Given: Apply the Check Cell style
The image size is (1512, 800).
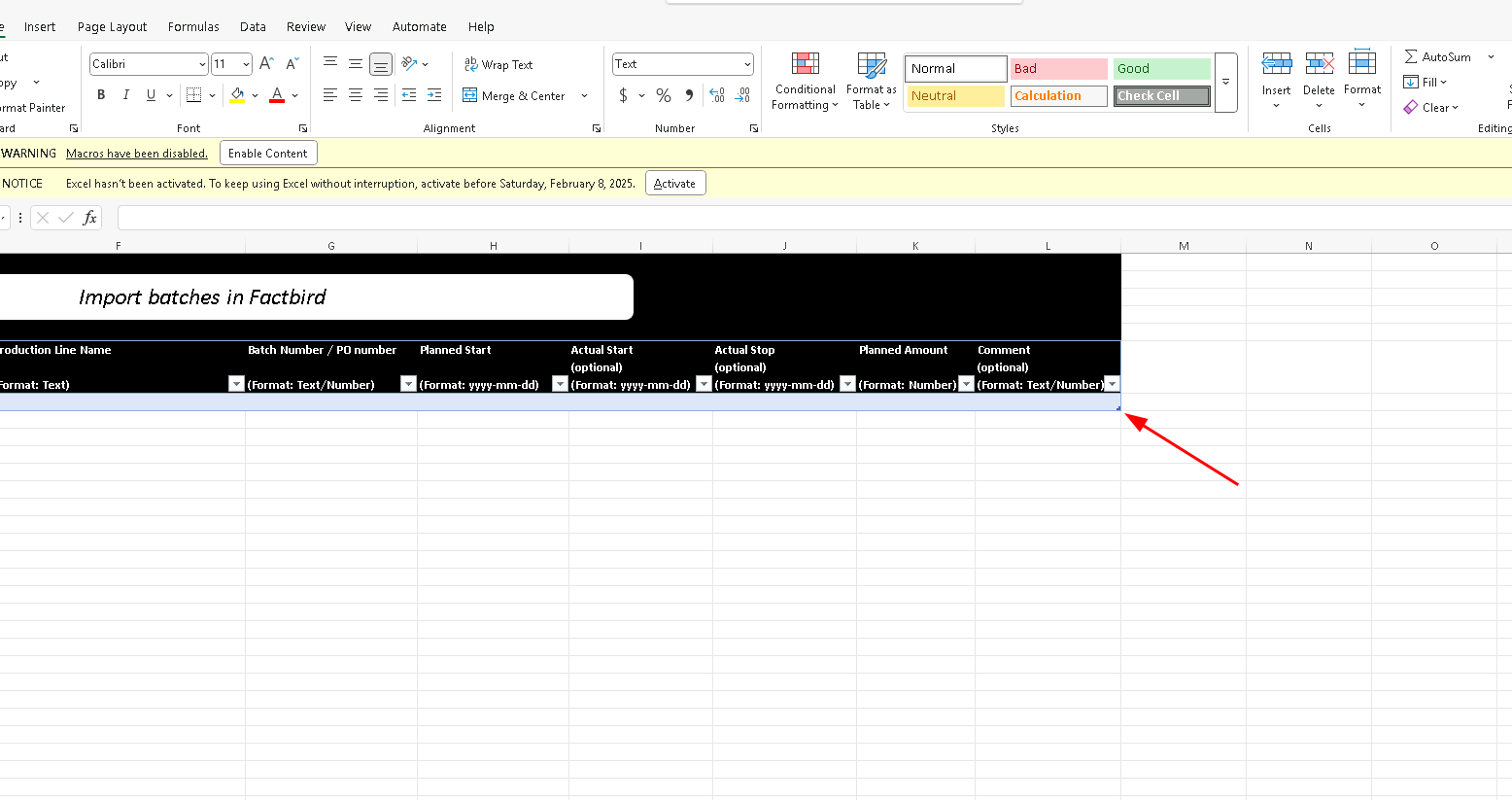Looking at the screenshot, I should [x=1162, y=96].
